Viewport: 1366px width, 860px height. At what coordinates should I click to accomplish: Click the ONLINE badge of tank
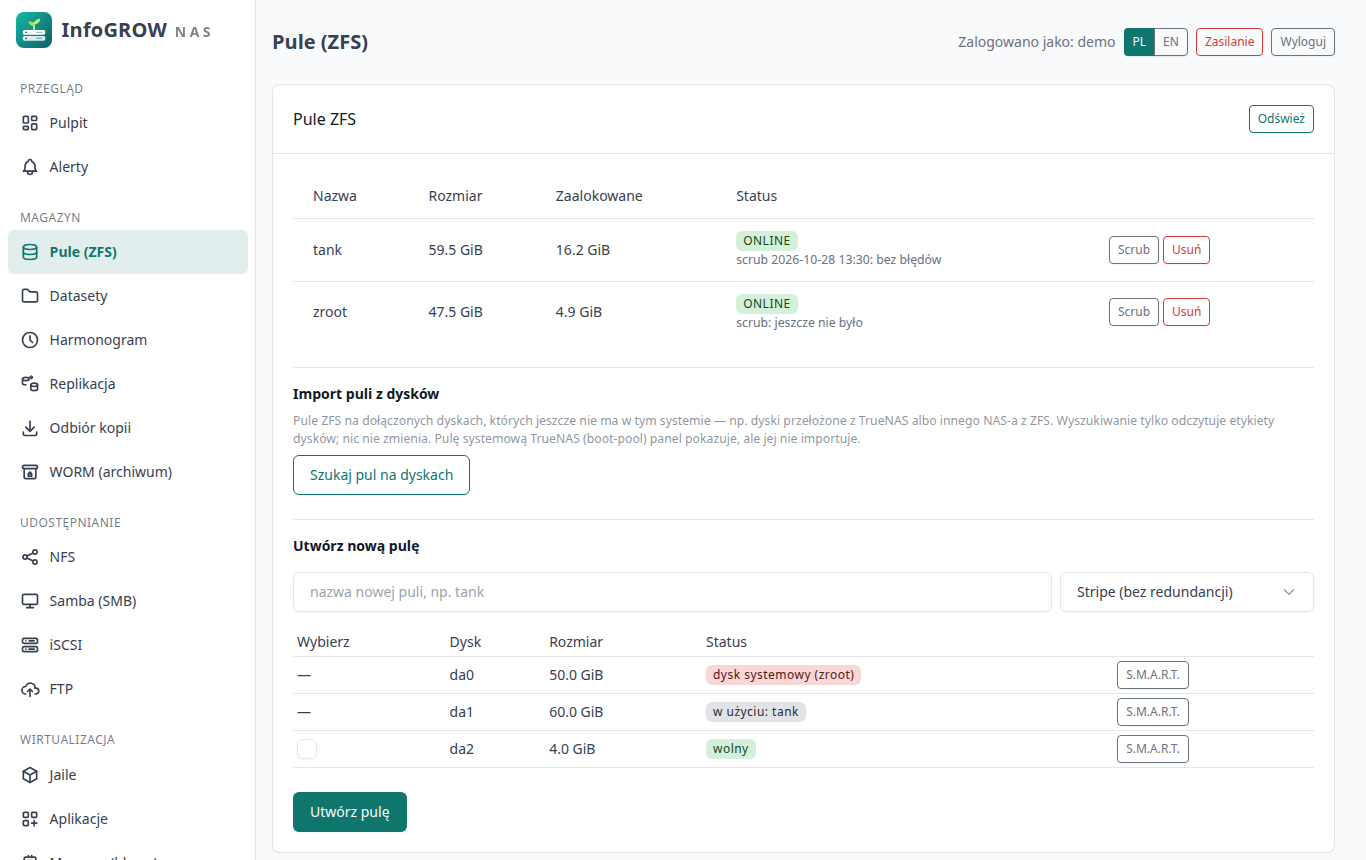pyautogui.click(x=767, y=241)
